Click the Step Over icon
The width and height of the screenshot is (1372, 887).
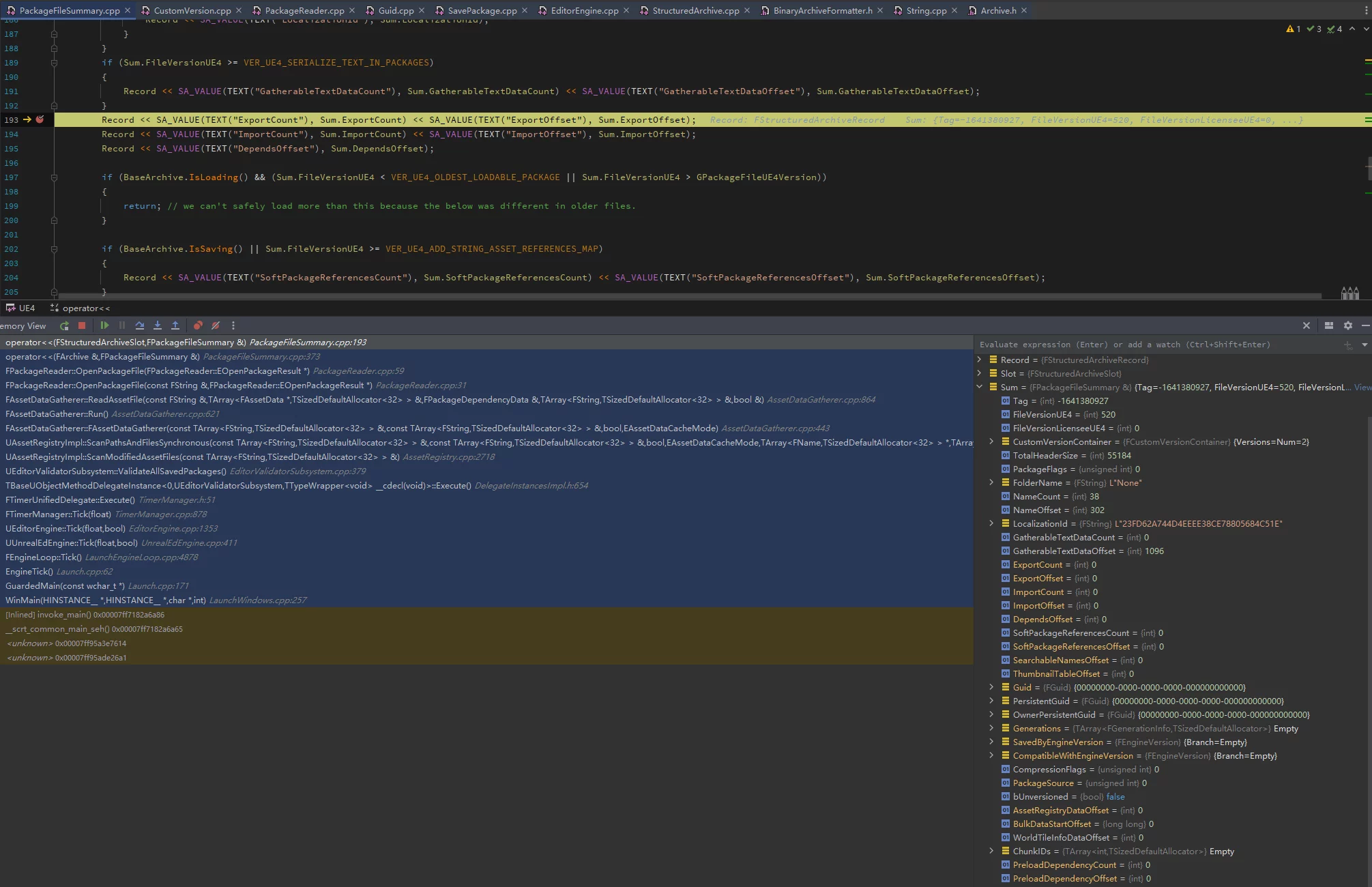[140, 326]
